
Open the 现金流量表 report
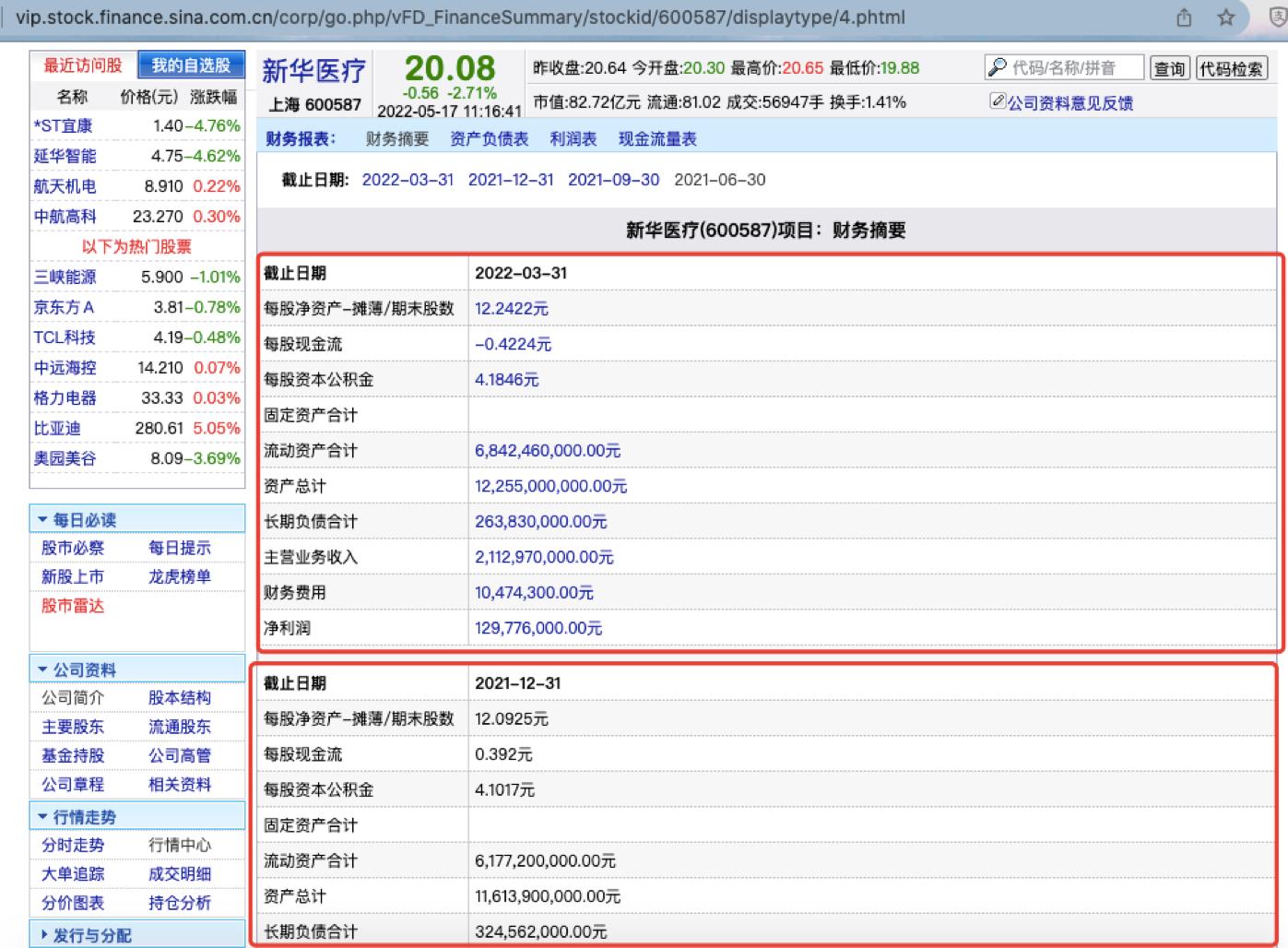tap(658, 137)
